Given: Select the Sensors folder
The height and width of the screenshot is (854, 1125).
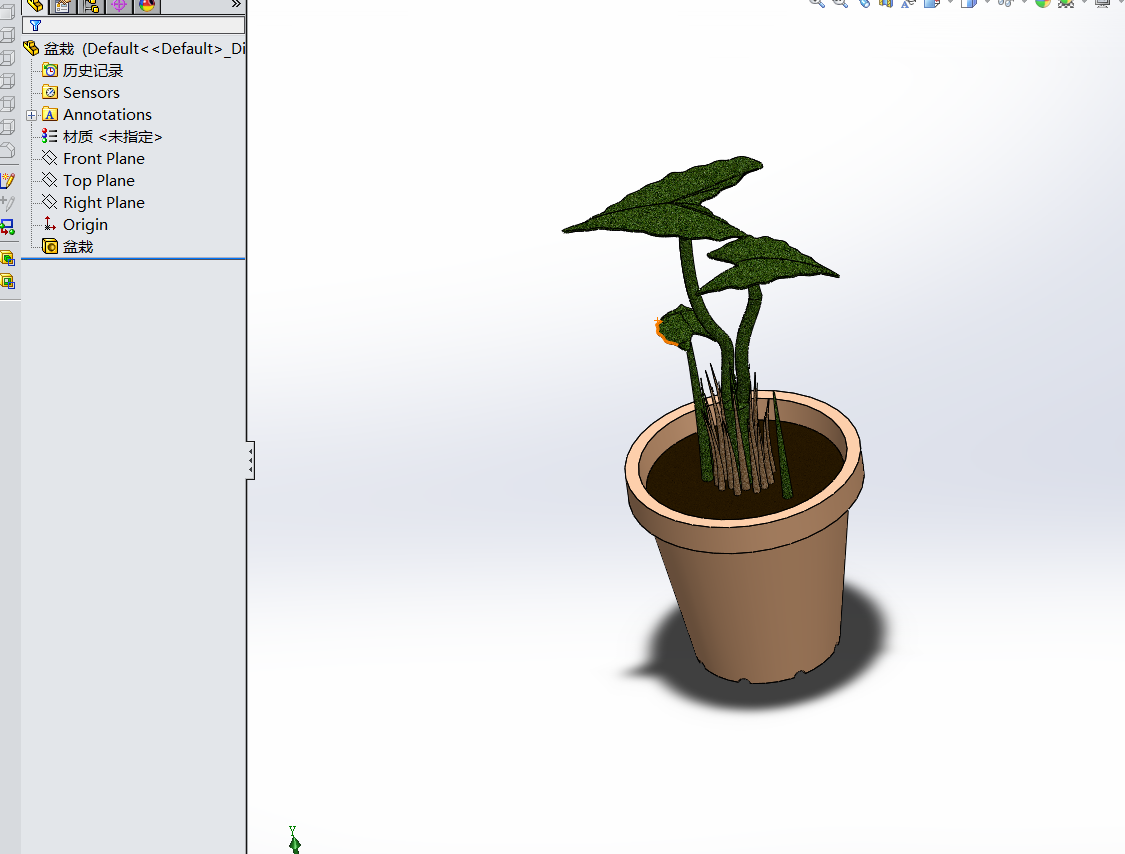Looking at the screenshot, I should click(81, 93).
